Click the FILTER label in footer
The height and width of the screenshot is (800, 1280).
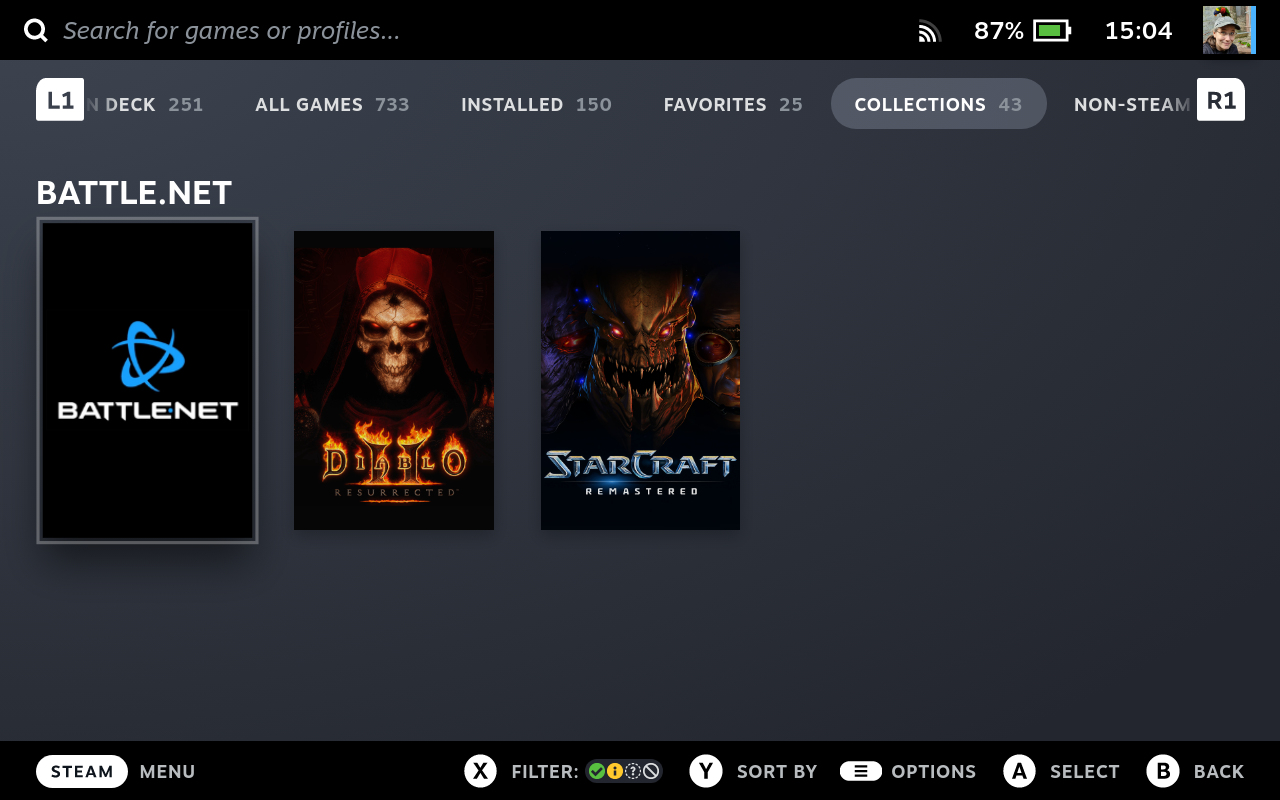[x=544, y=772]
